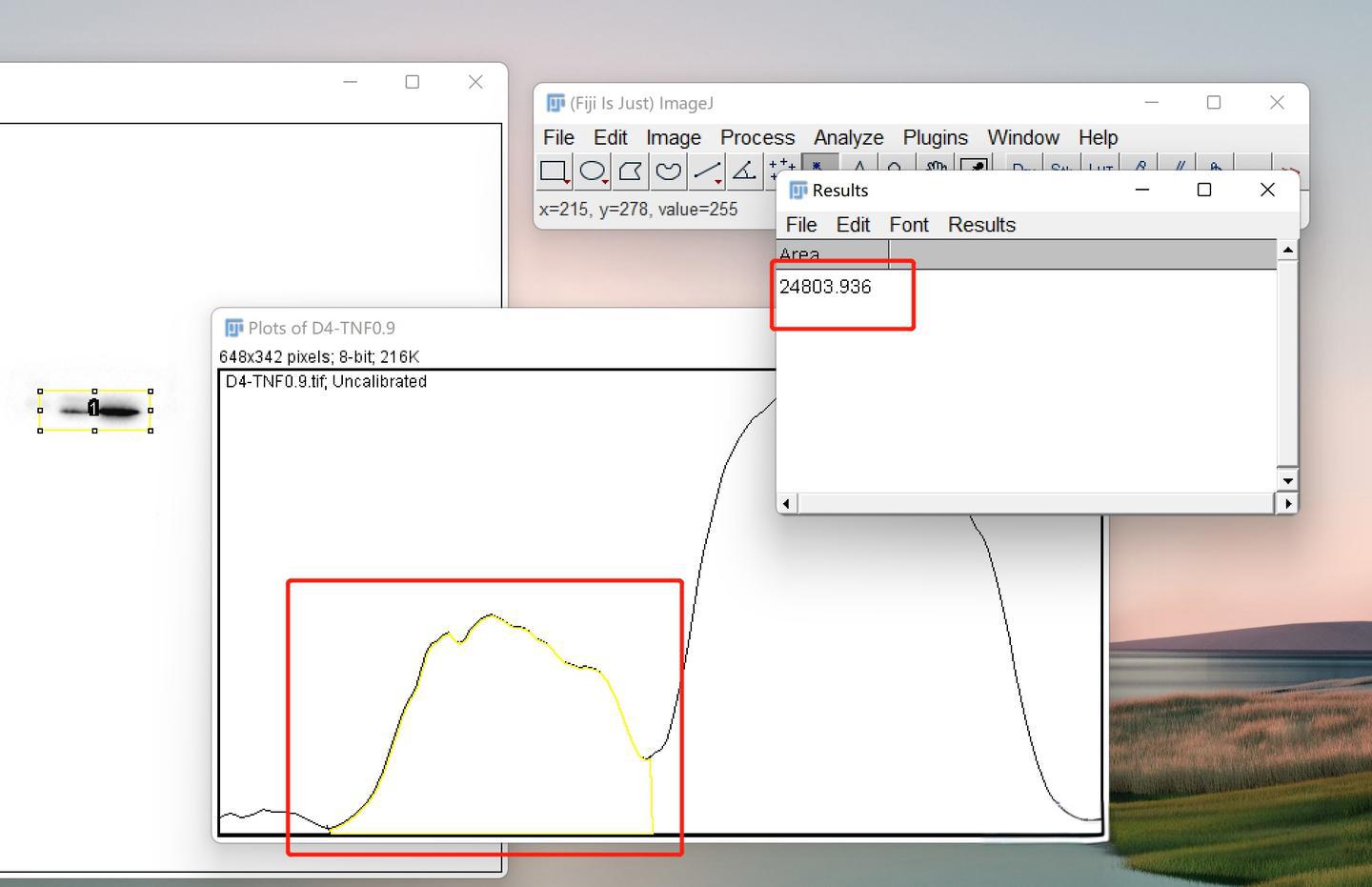Open the Results menu in Results window
Screen dimensions: 1372x887
click(981, 225)
